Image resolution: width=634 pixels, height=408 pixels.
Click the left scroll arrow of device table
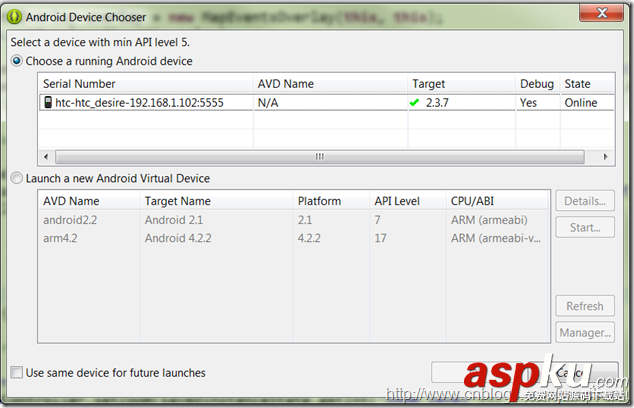tap(46, 157)
